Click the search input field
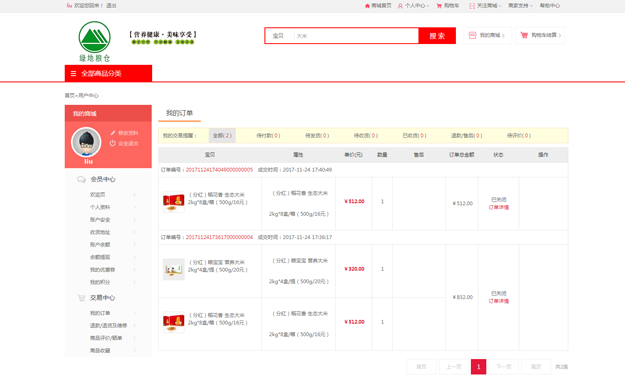Screen dimensions: 625x390 pyautogui.click(x=356, y=36)
